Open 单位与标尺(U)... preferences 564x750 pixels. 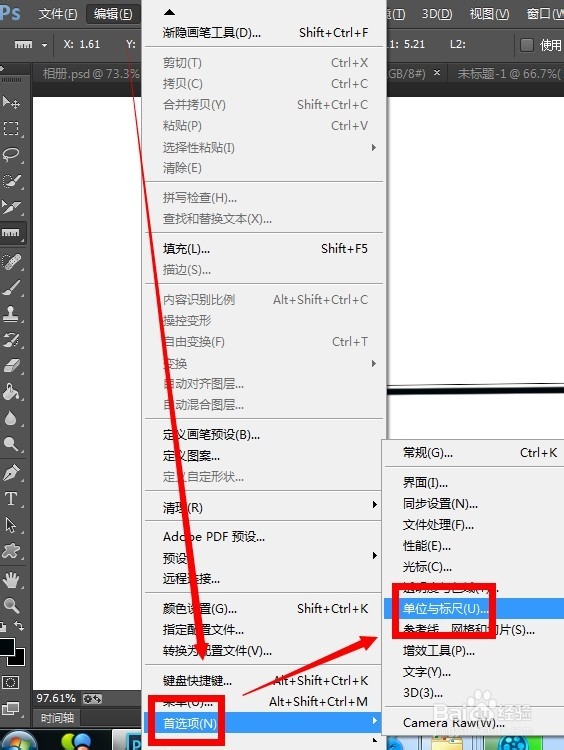(474, 608)
